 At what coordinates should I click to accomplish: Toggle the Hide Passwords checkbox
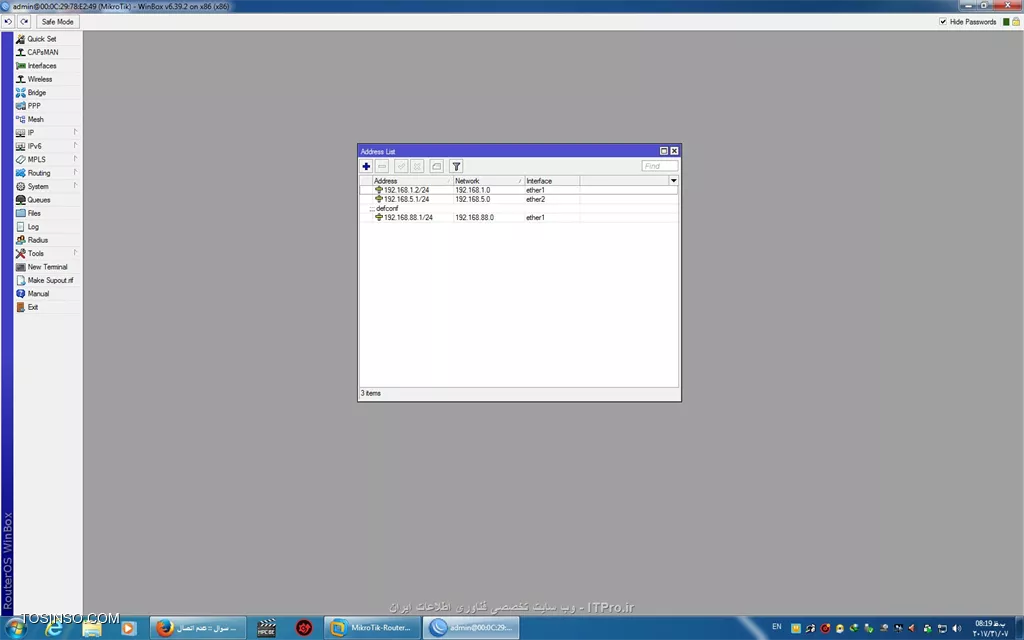[x=943, y=22]
